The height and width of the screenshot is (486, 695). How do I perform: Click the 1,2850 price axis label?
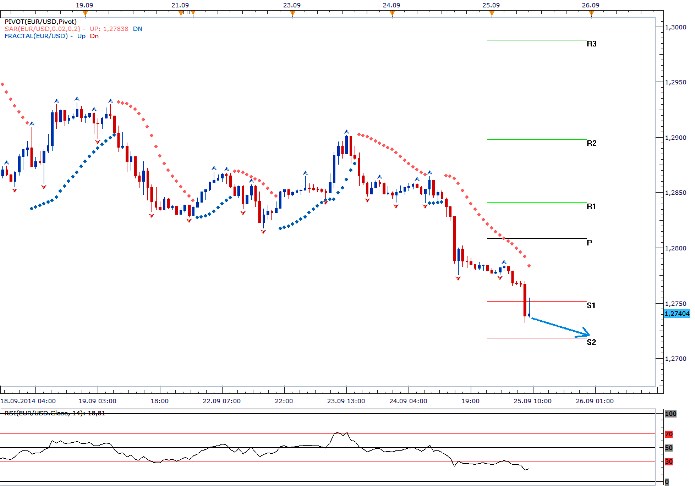click(x=676, y=192)
